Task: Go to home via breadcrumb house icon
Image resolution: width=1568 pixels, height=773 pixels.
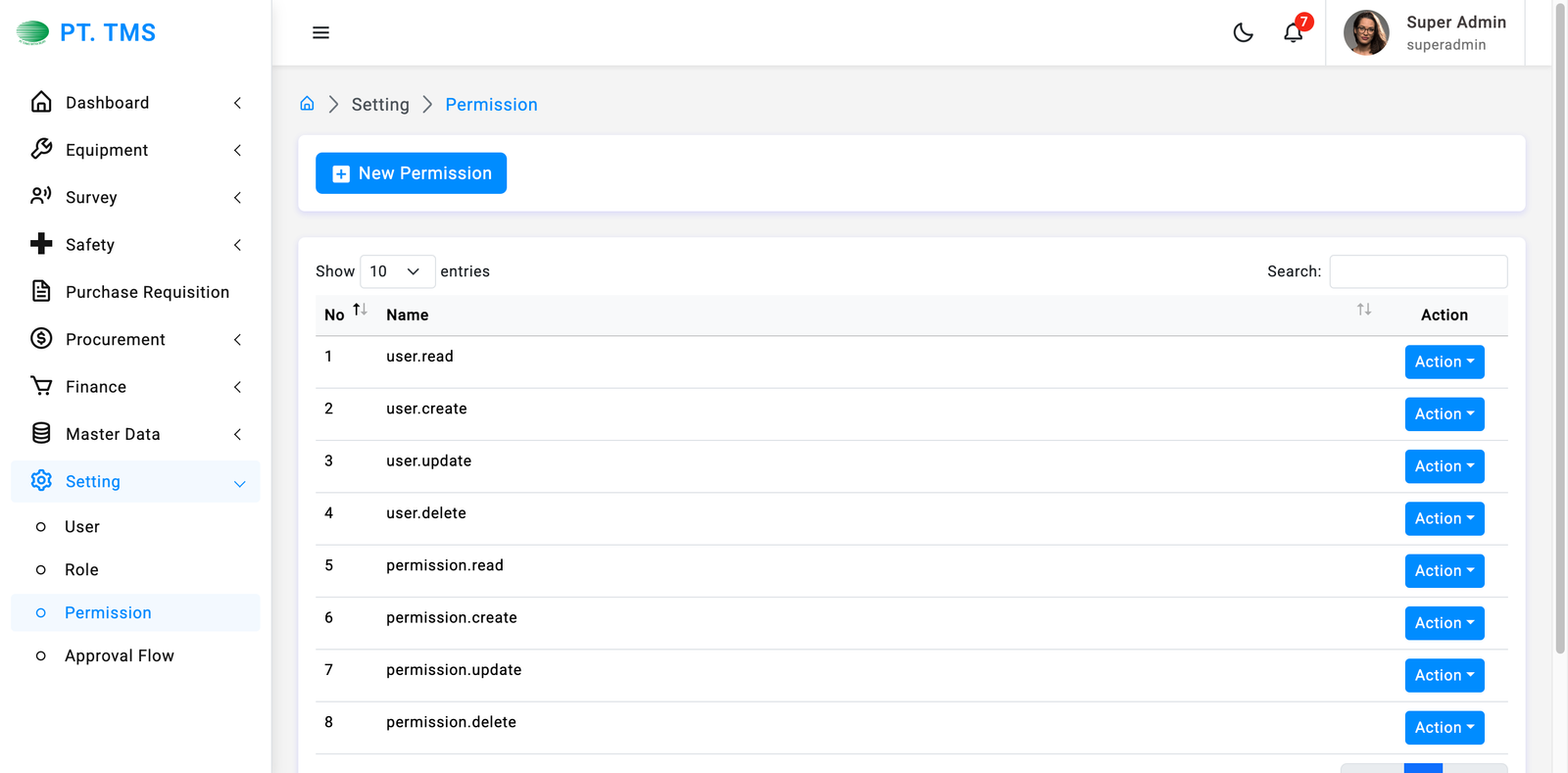Action: point(307,104)
